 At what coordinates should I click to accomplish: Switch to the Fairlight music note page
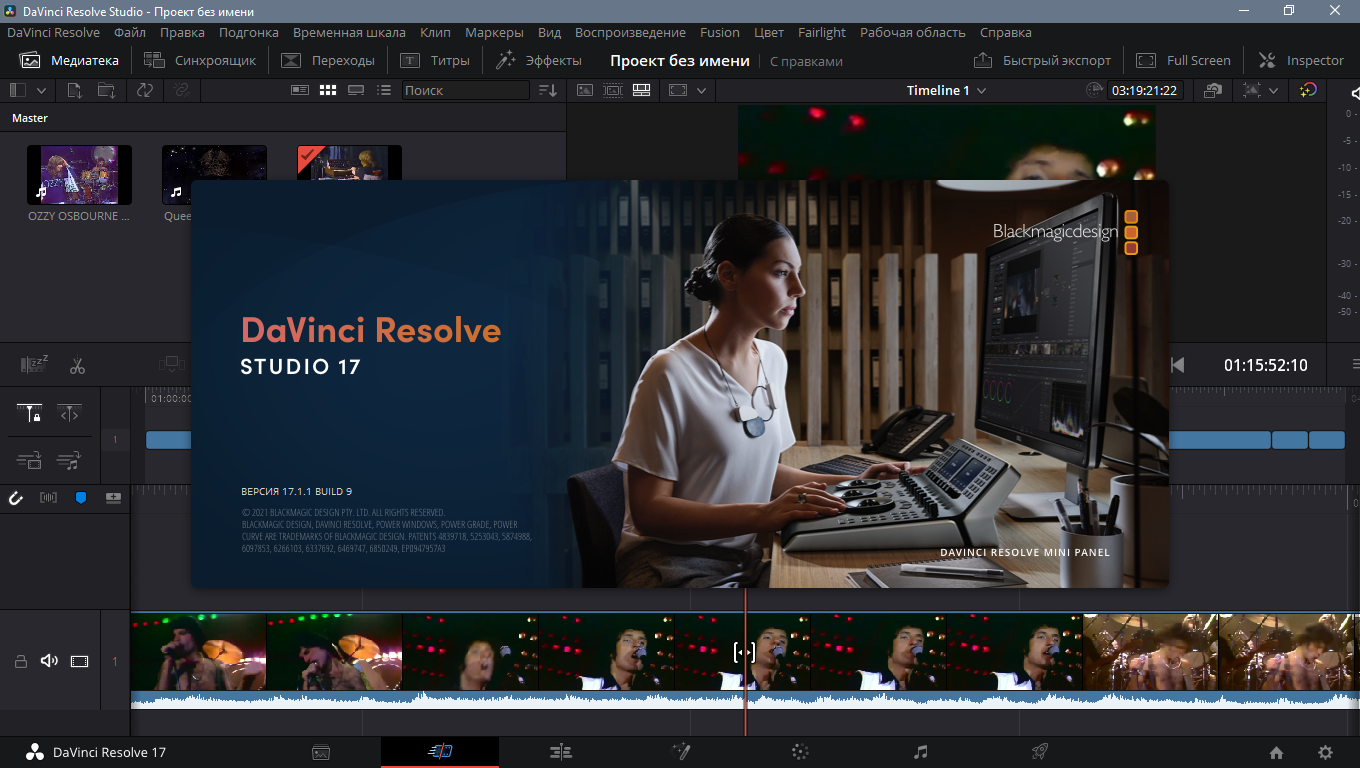921,752
